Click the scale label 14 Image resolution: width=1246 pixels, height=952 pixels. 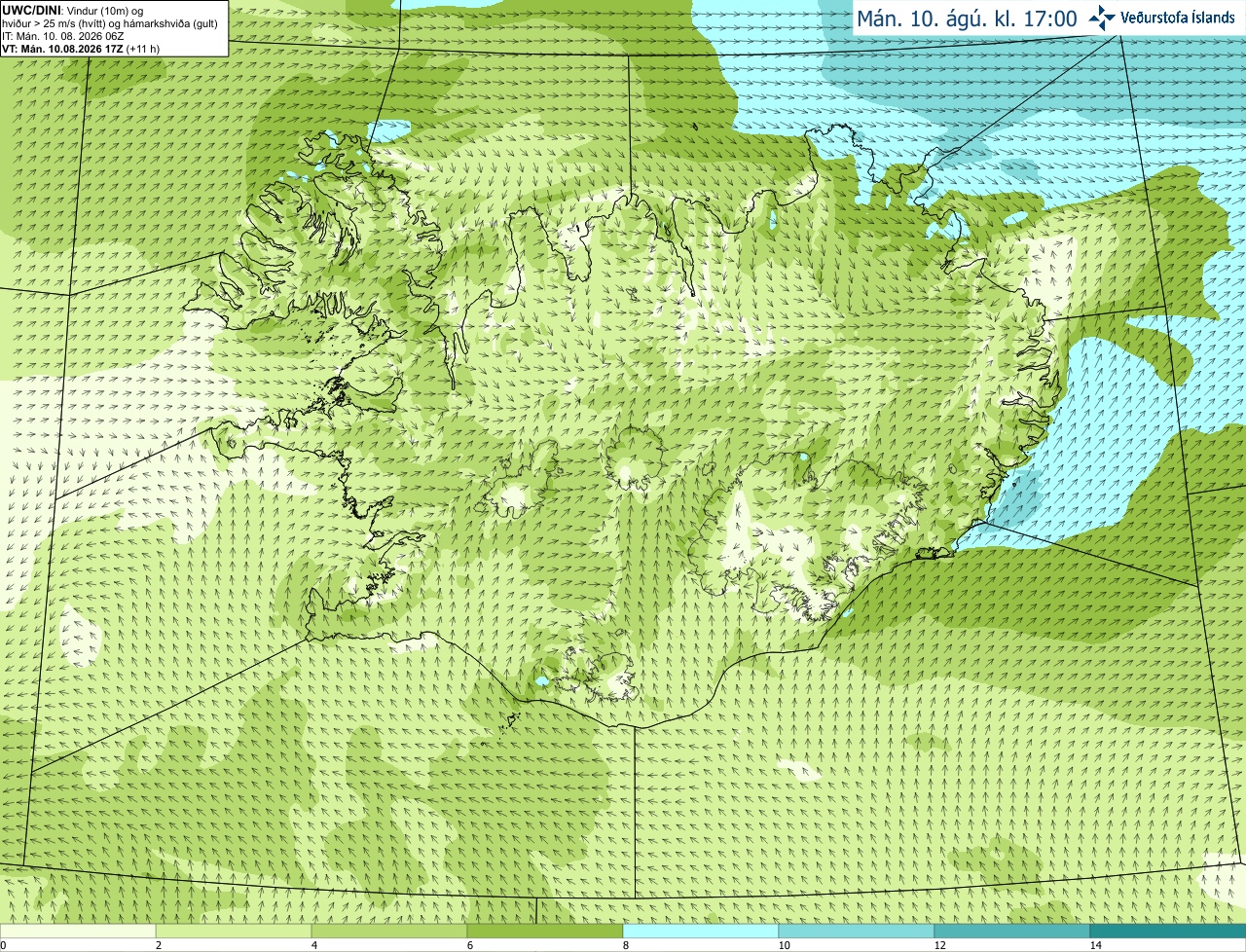pyautogui.click(x=1096, y=945)
